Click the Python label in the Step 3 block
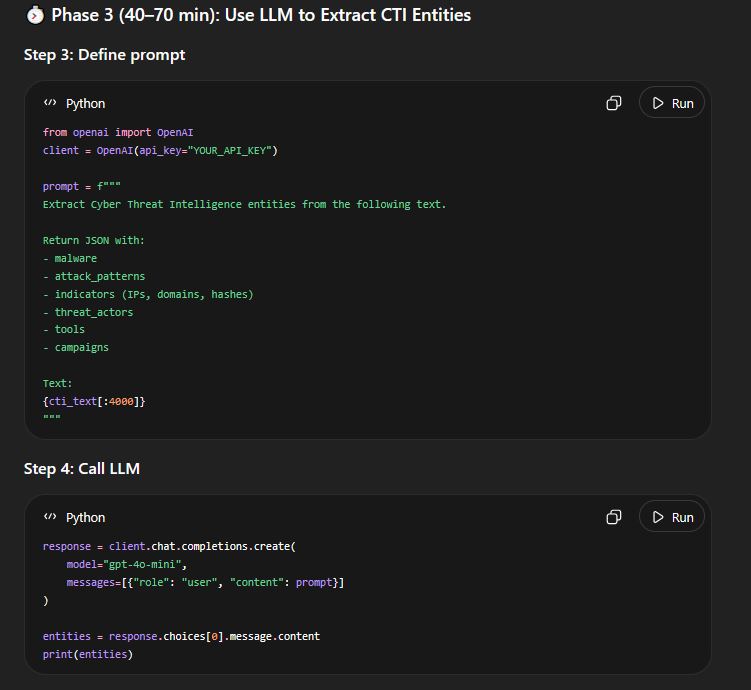 (85, 103)
